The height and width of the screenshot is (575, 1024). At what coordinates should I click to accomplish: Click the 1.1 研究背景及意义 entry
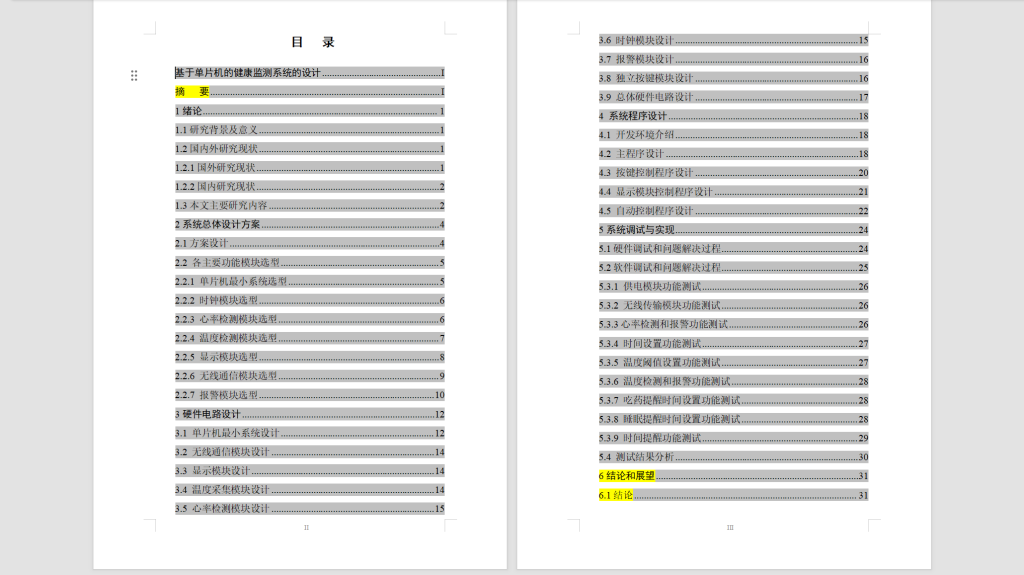[x=217, y=130]
